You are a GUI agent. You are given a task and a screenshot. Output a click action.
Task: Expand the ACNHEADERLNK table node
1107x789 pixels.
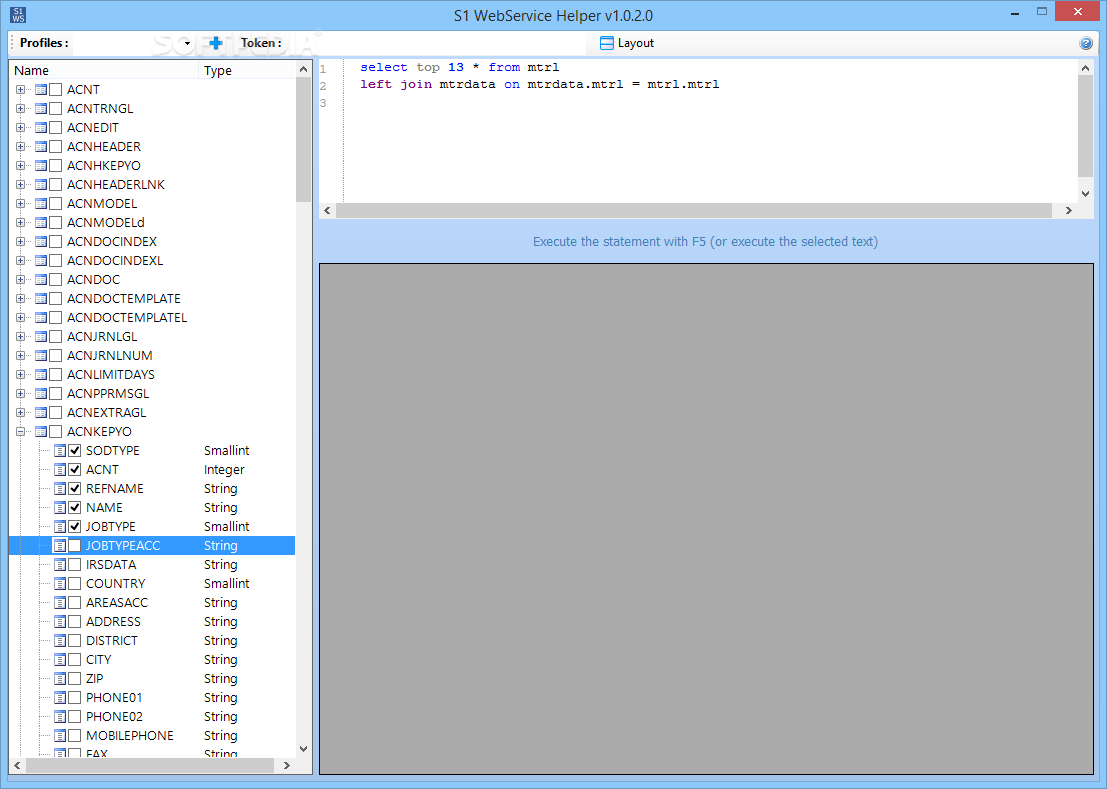click(20, 185)
